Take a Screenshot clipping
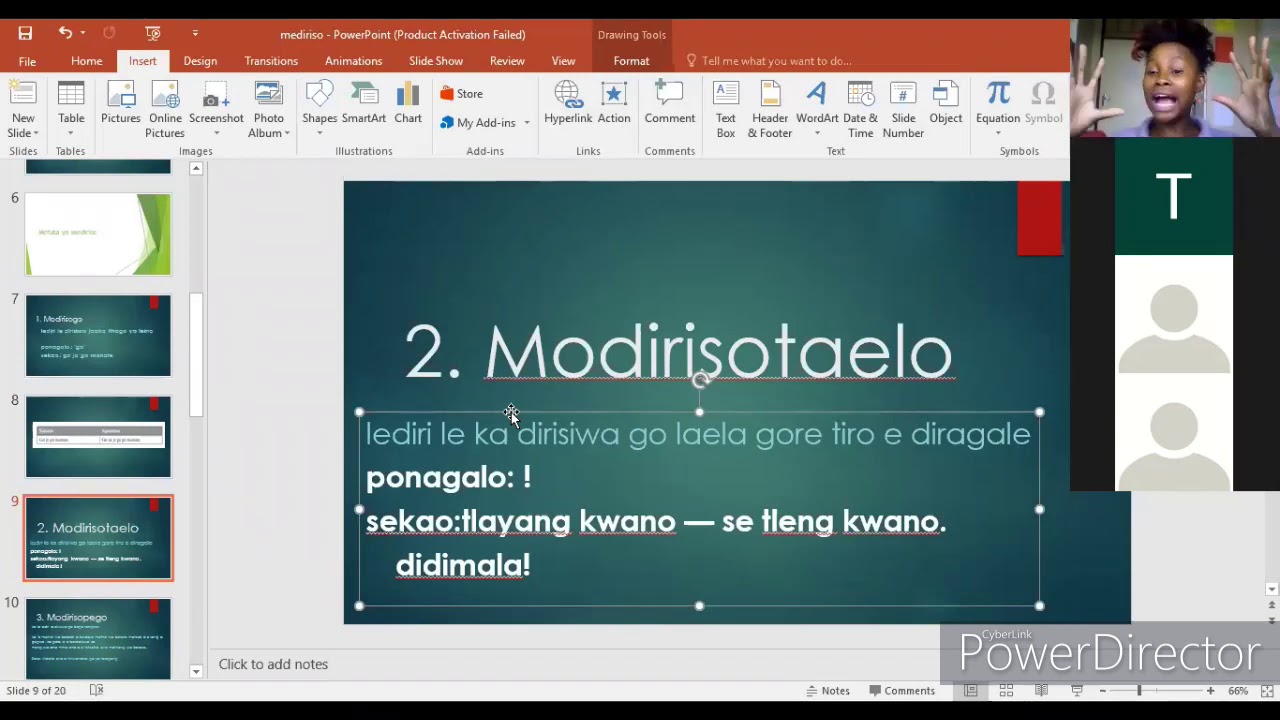This screenshot has height=720, width=1280. [x=216, y=104]
